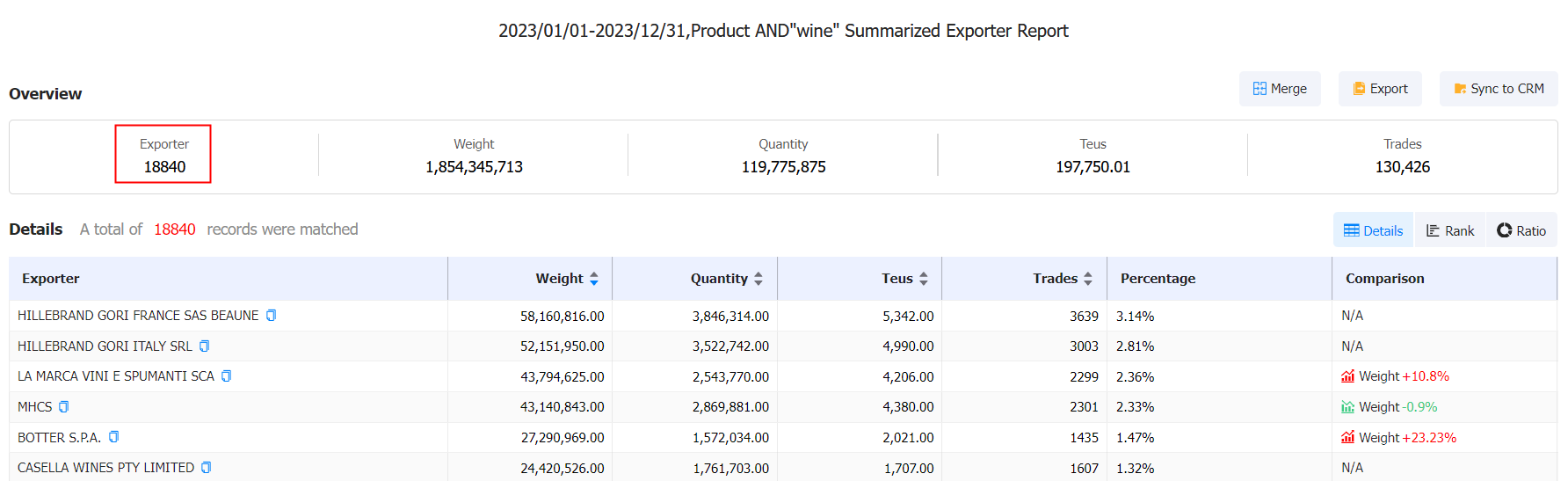Sort table by Teus column
The height and width of the screenshot is (481, 1568).
[x=923, y=279]
